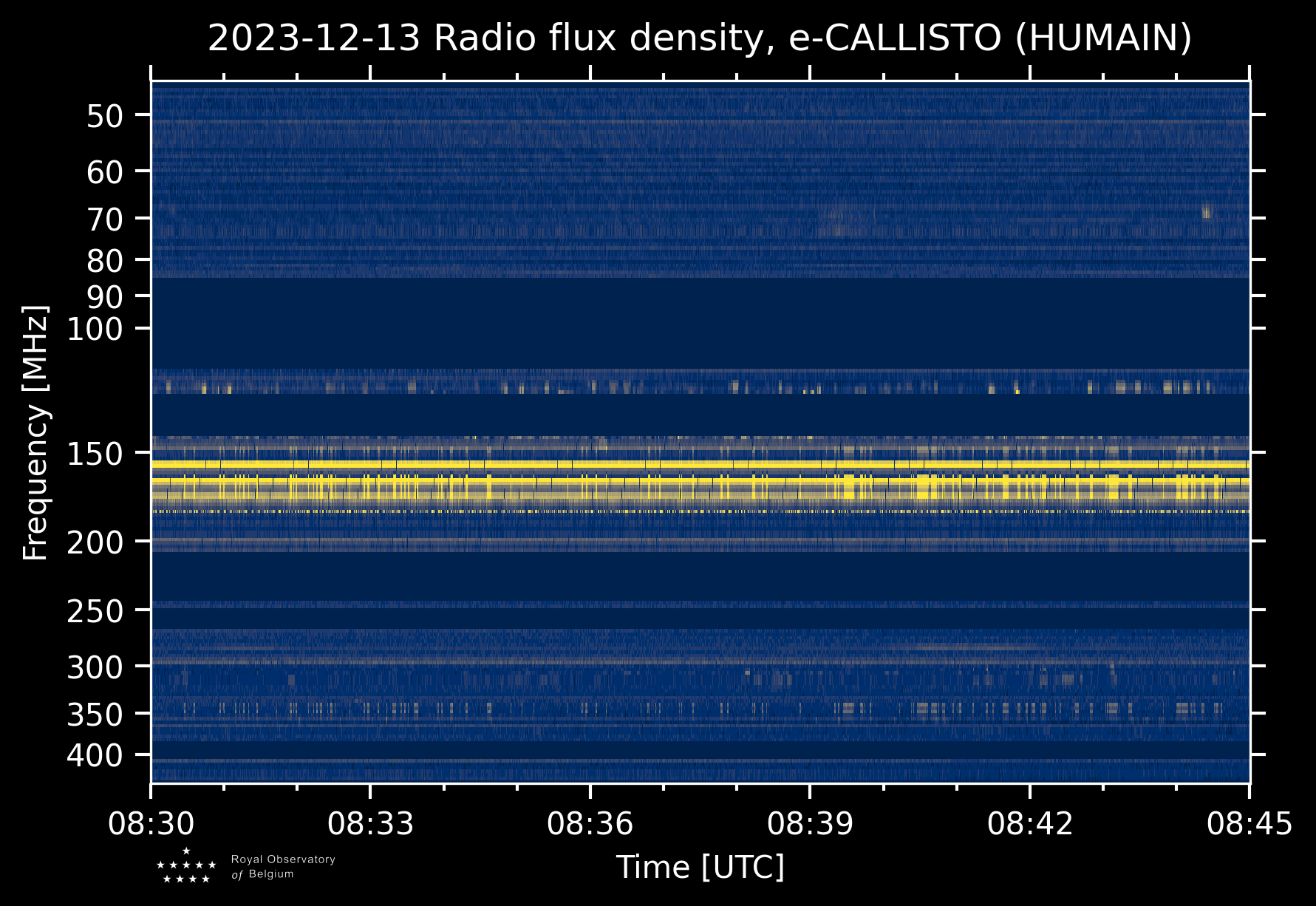Click the Royal Observatory of Belgium text
Viewport: 1316px width, 906px height.
tap(283, 867)
